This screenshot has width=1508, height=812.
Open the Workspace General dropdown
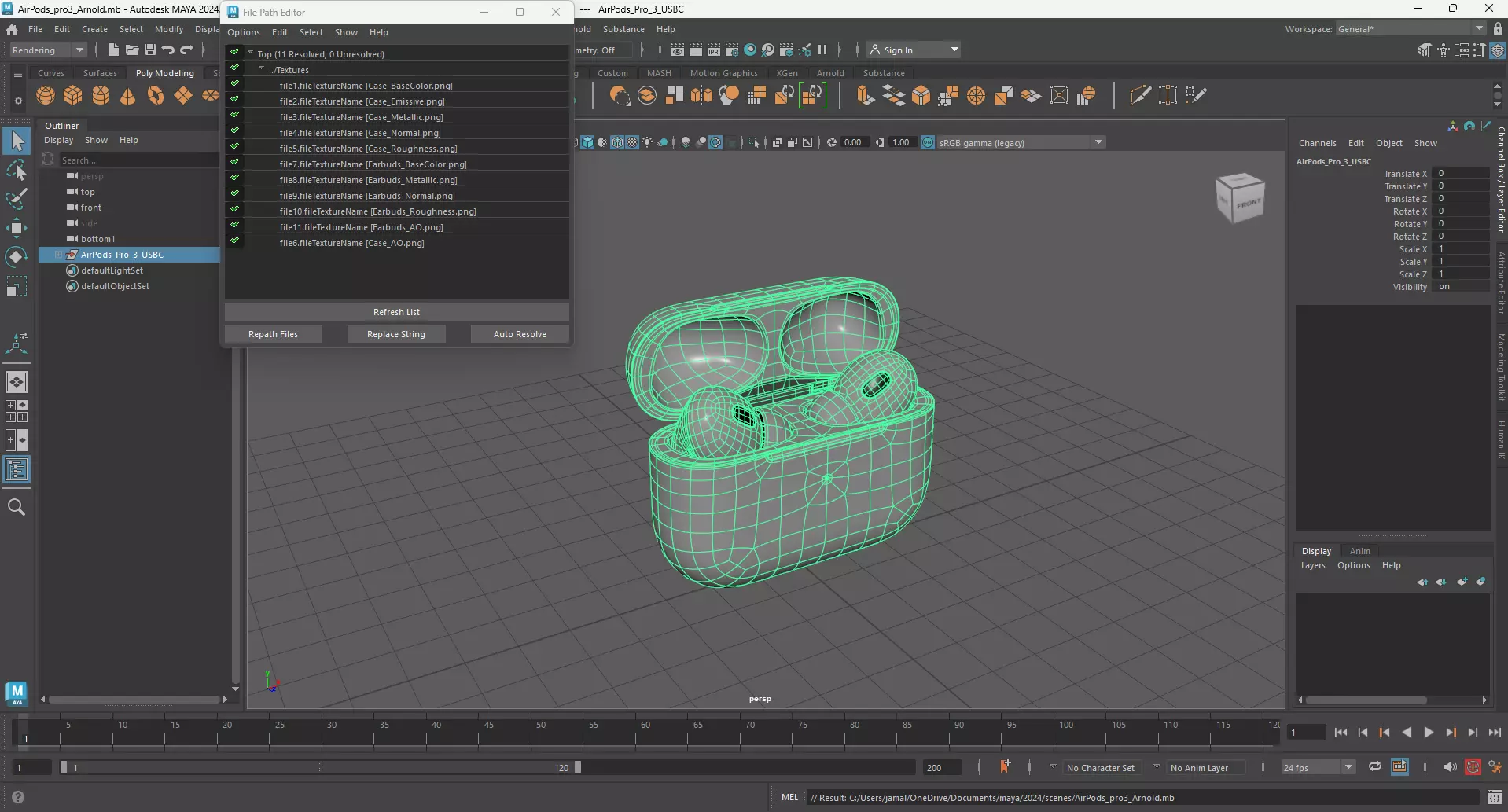coord(1411,29)
